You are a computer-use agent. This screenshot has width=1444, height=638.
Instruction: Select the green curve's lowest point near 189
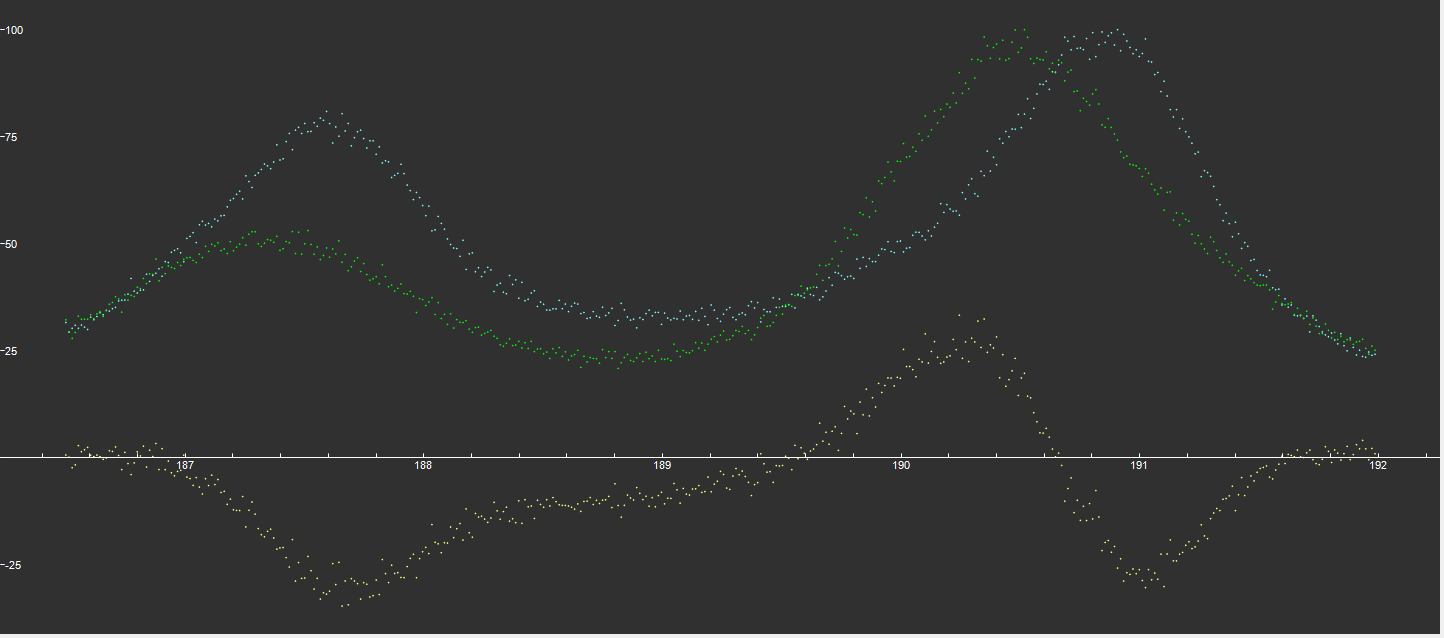(640, 358)
